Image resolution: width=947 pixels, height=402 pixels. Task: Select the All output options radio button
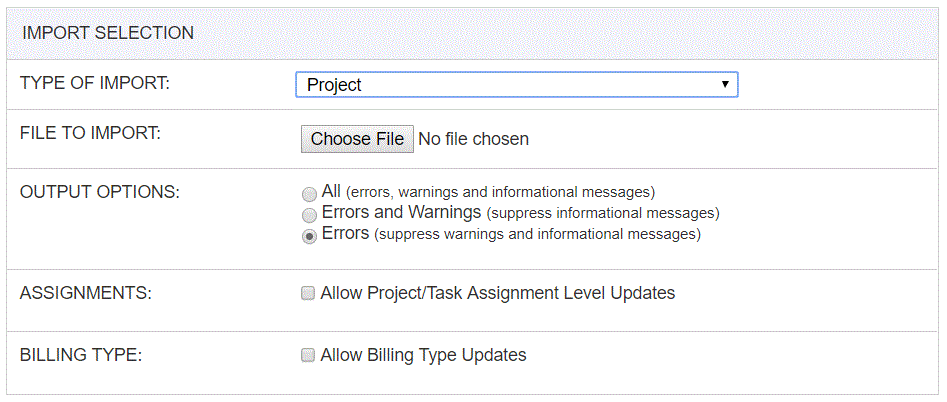click(309, 194)
